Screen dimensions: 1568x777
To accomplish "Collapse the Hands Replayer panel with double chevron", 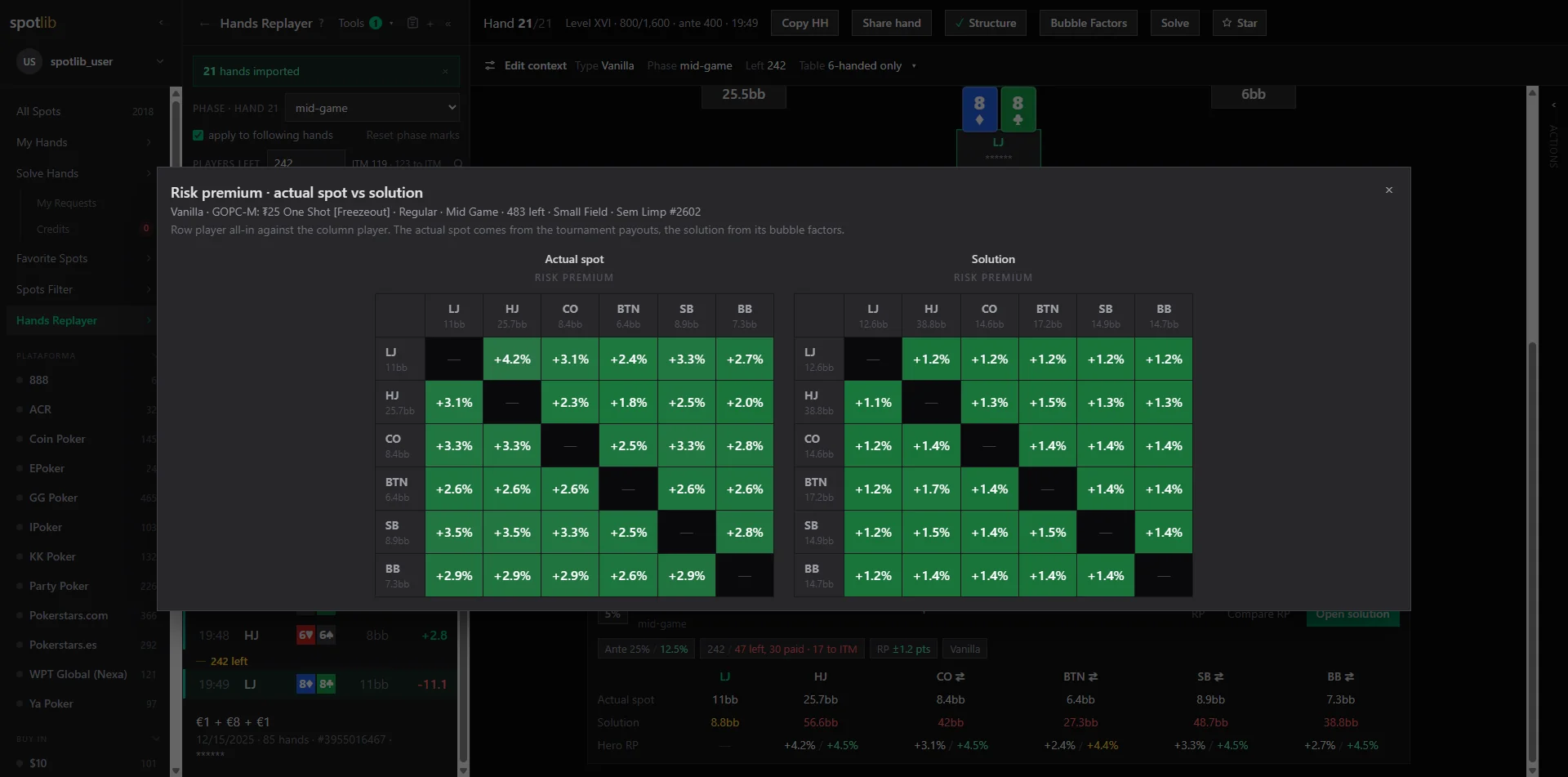I will click(448, 23).
